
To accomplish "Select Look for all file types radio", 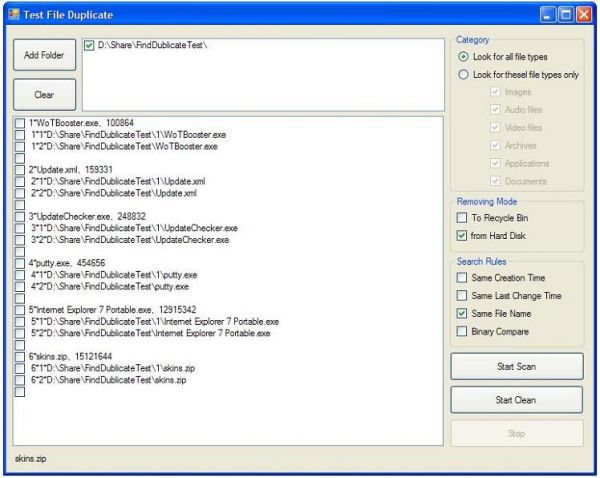I will [x=463, y=57].
